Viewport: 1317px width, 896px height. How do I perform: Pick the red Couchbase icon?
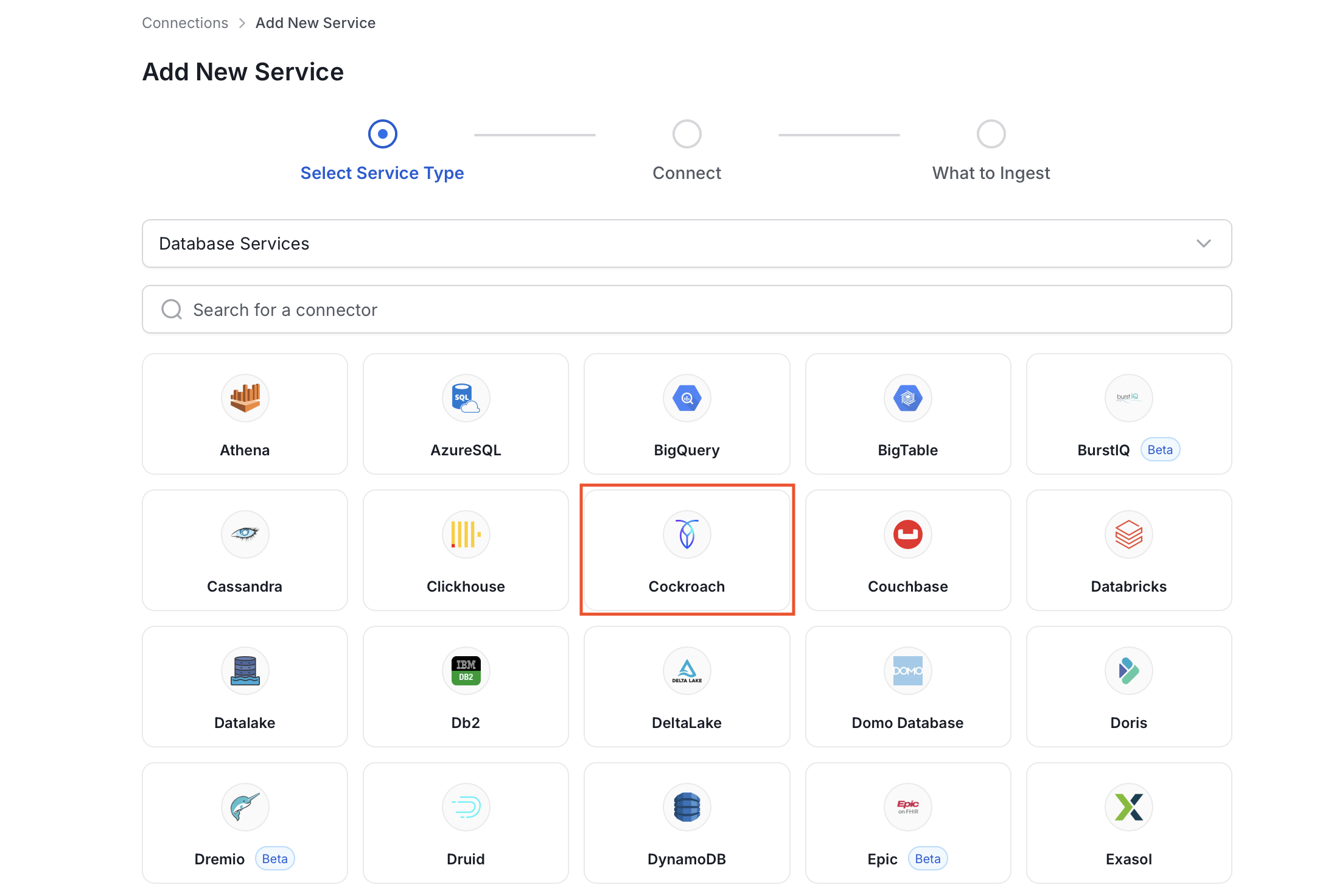coord(908,534)
